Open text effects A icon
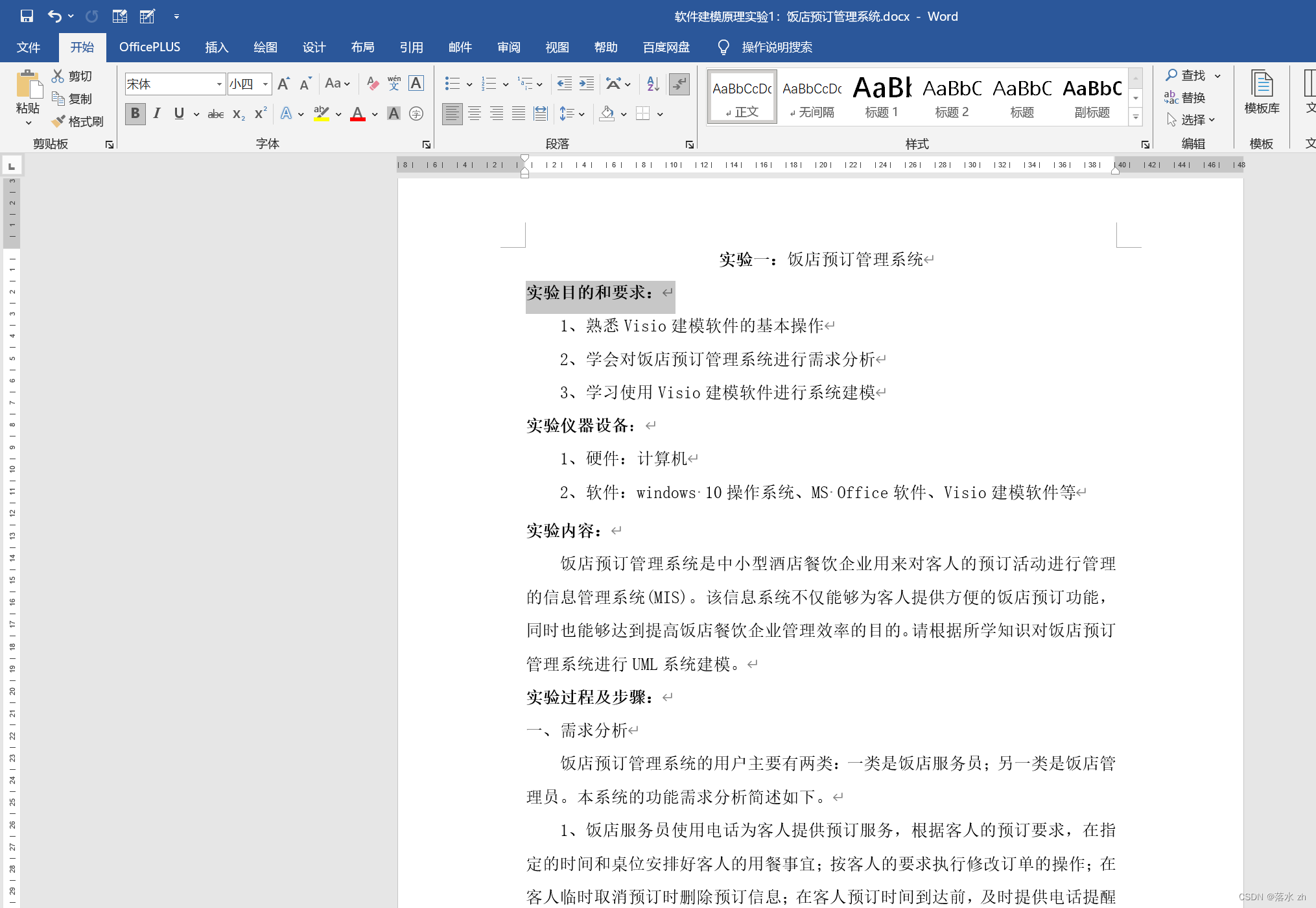 286,114
